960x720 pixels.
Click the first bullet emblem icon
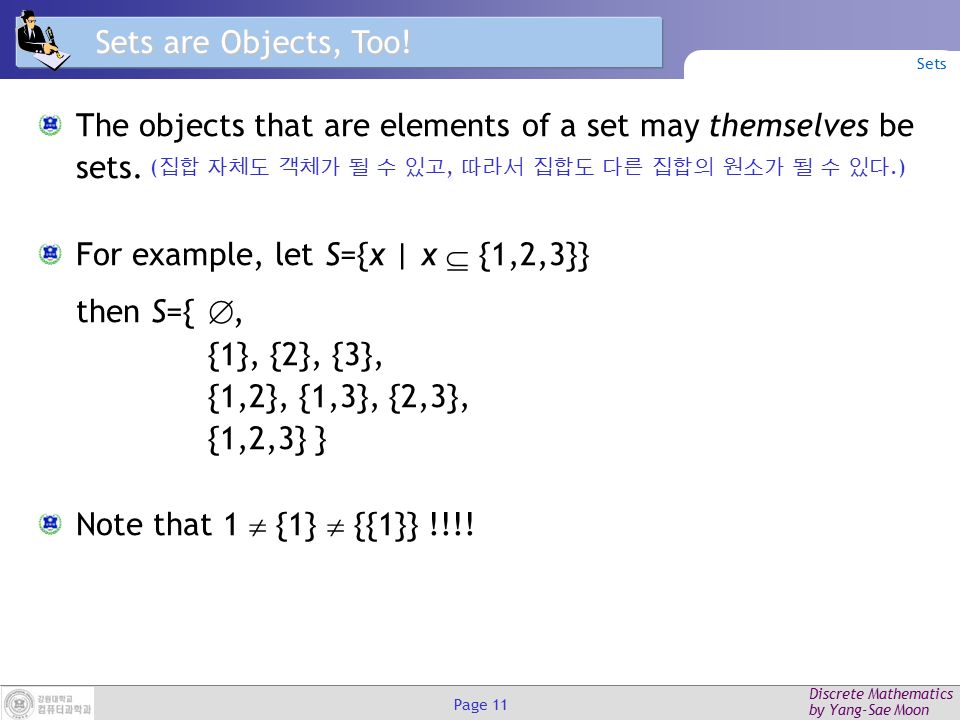point(50,126)
